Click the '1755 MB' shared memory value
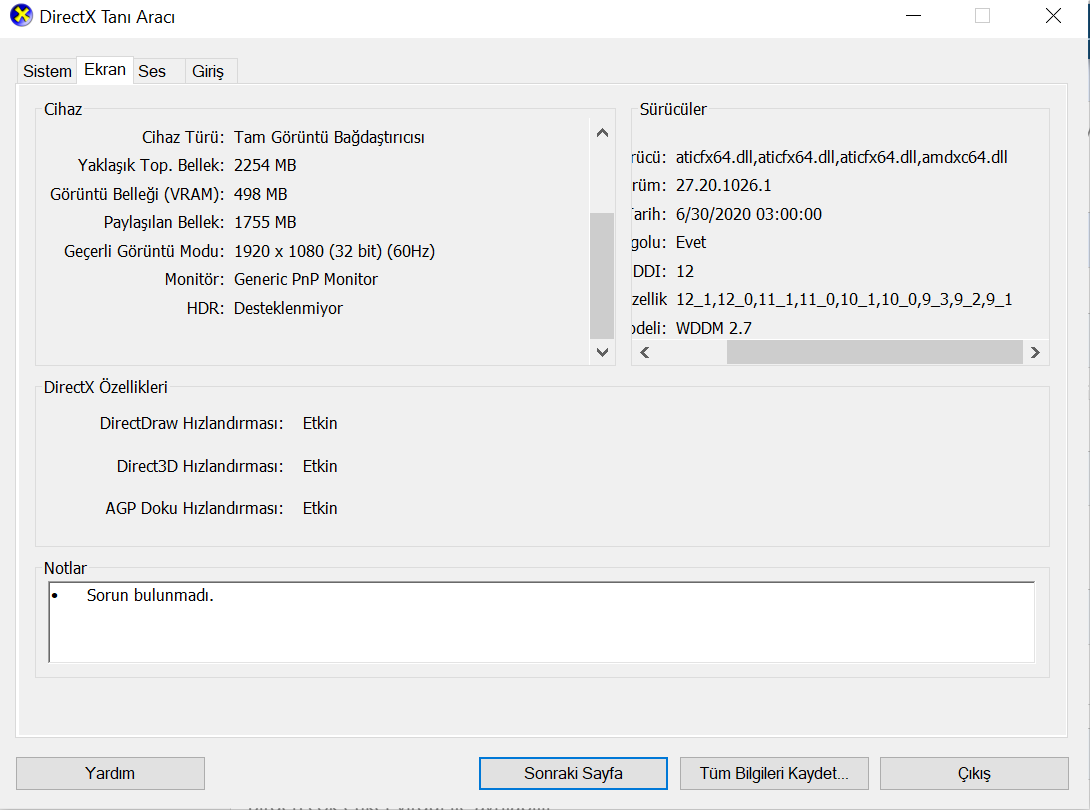This screenshot has width=1090, height=810. pos(265,222)
